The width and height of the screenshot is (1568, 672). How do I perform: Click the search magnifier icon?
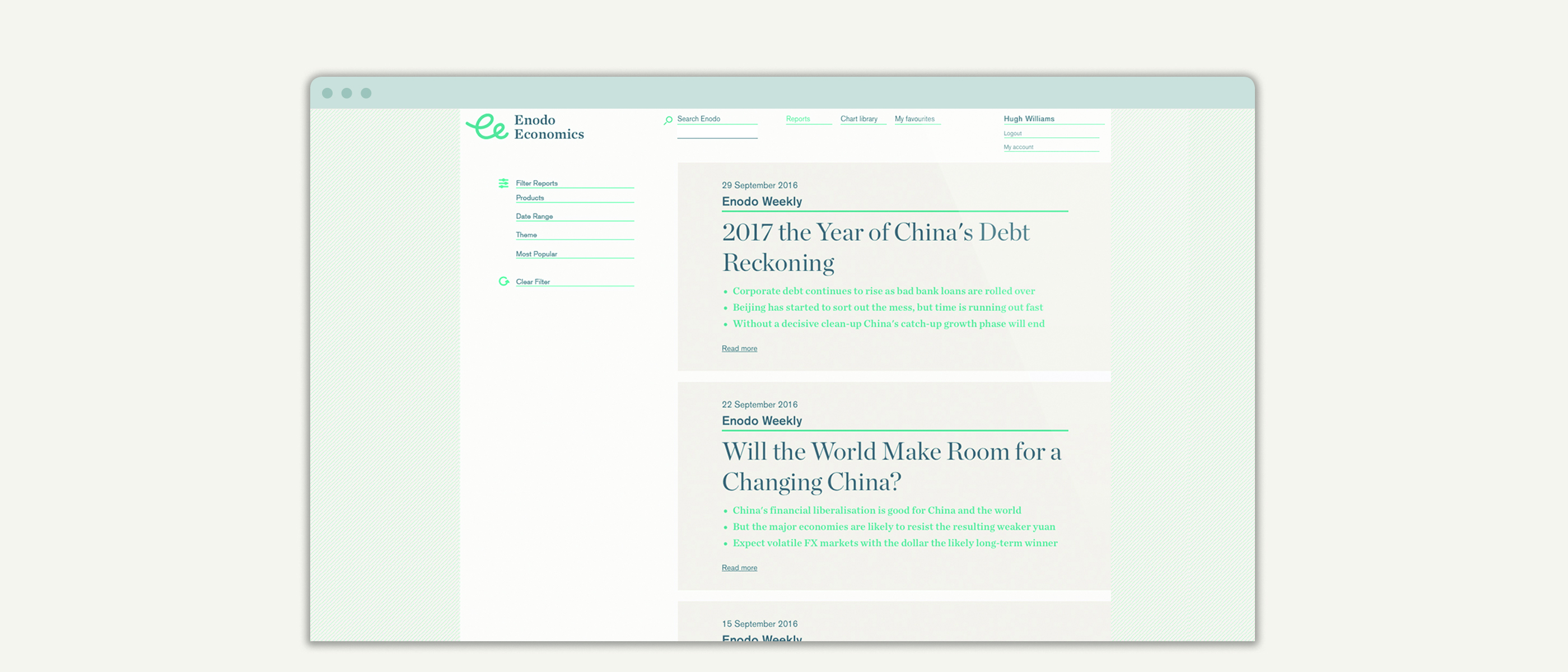point(668,120)
